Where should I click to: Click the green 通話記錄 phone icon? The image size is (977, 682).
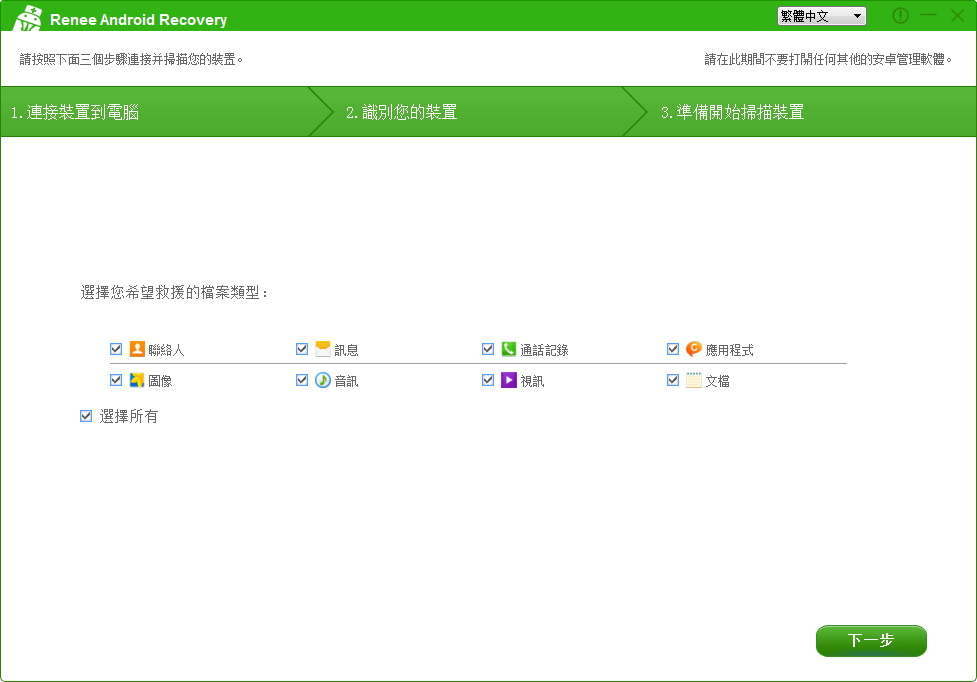(x=509, y=349)
